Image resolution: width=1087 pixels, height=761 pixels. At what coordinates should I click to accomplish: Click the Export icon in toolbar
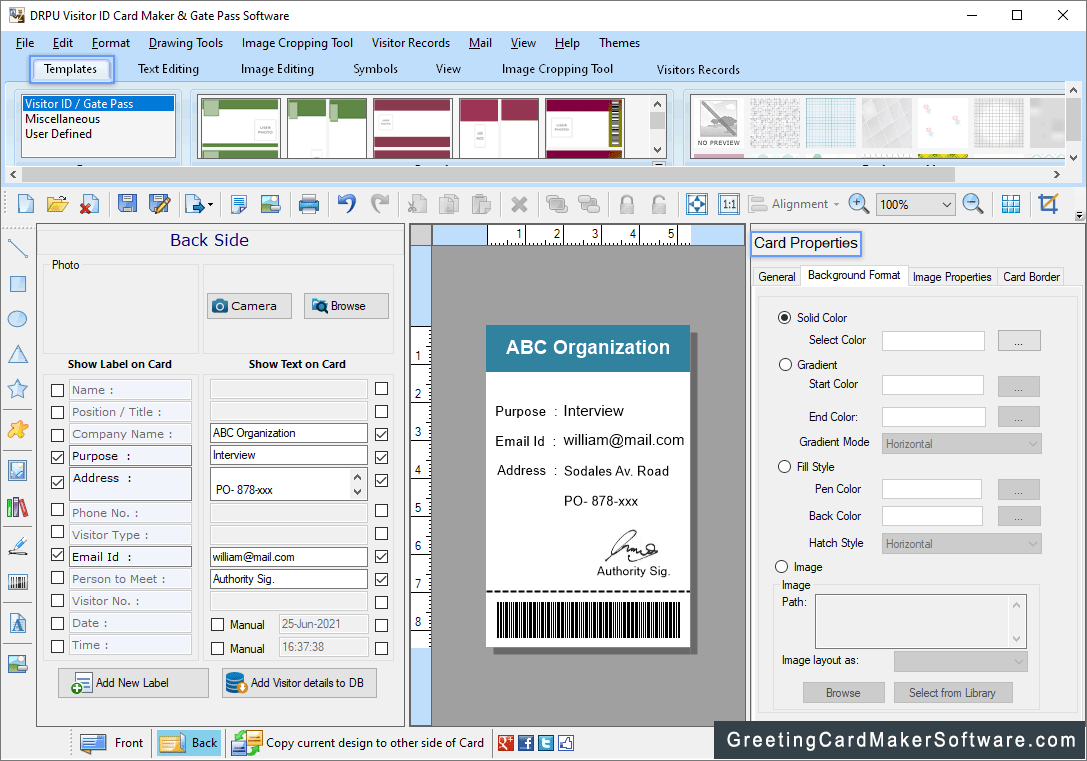(195, 204)
